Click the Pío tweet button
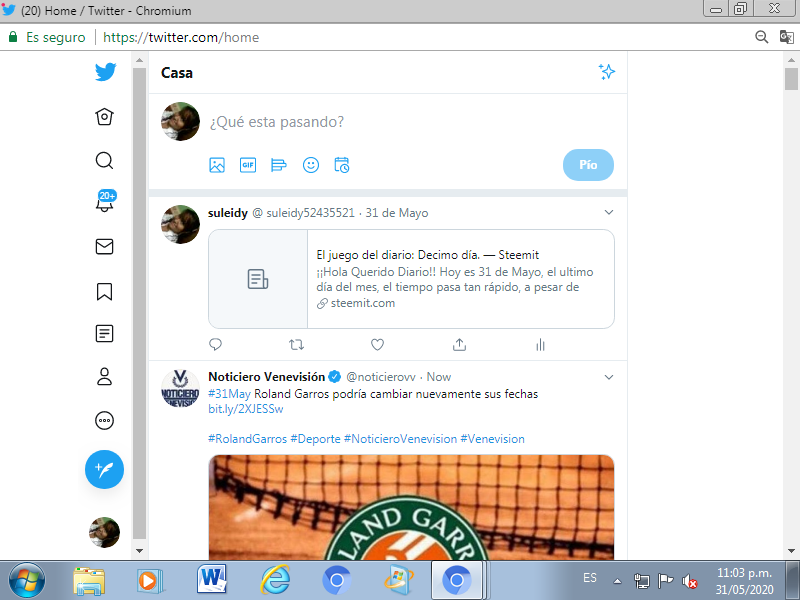Viewport: 800px width, 600px height. 588,165
